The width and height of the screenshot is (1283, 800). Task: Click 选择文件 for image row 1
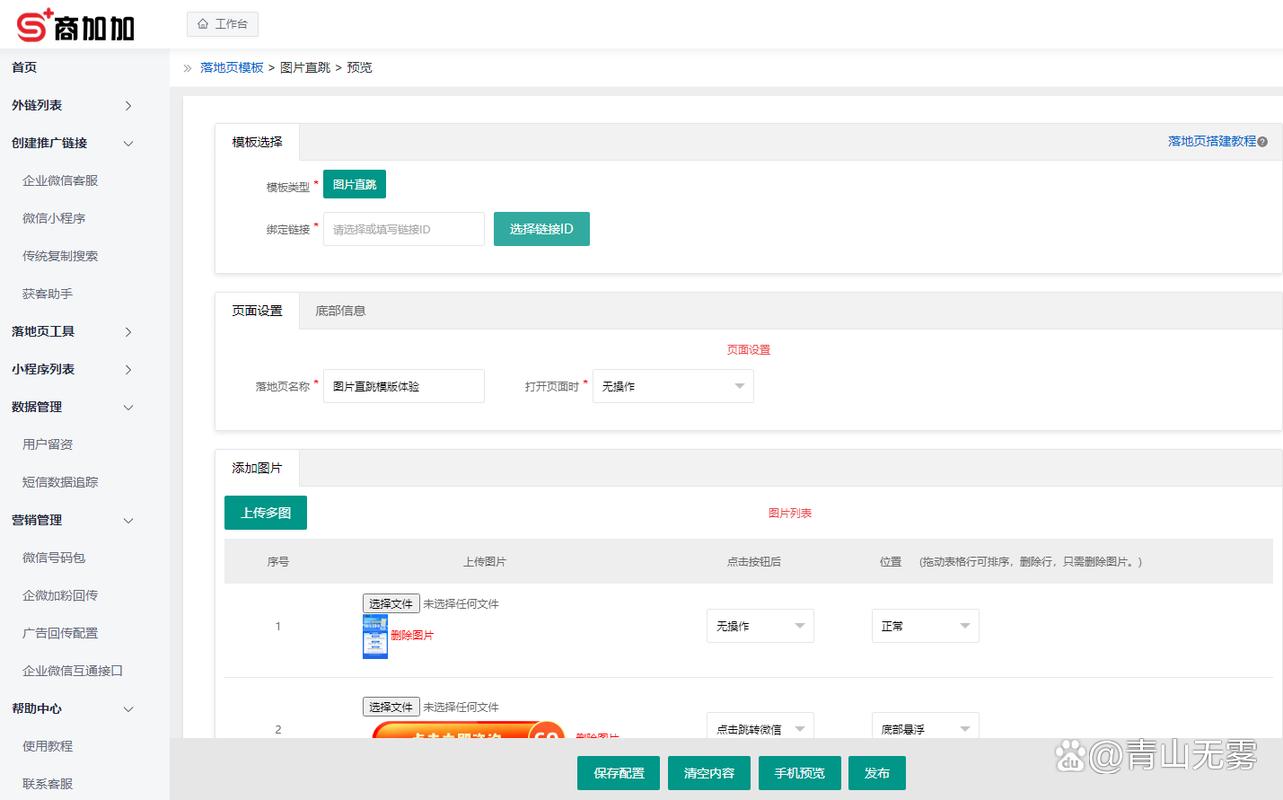click(391, 604)
